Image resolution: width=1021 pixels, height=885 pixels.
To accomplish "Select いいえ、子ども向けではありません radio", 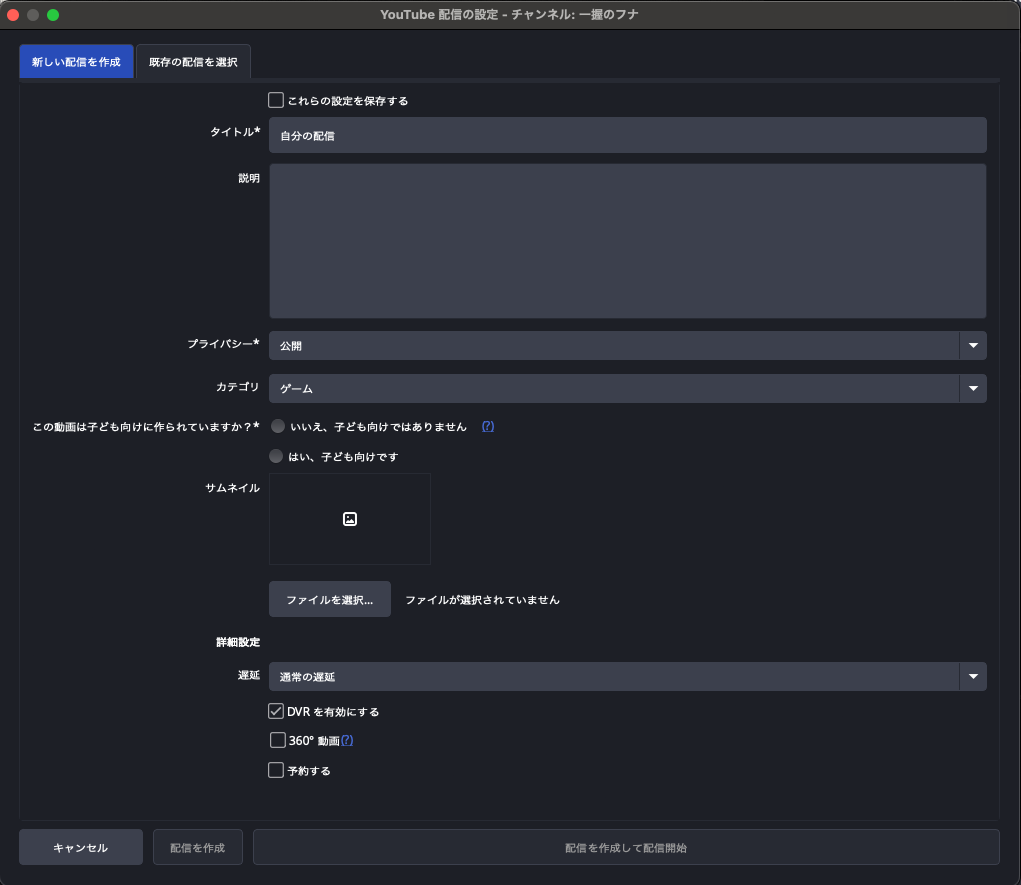I will 278,427.
